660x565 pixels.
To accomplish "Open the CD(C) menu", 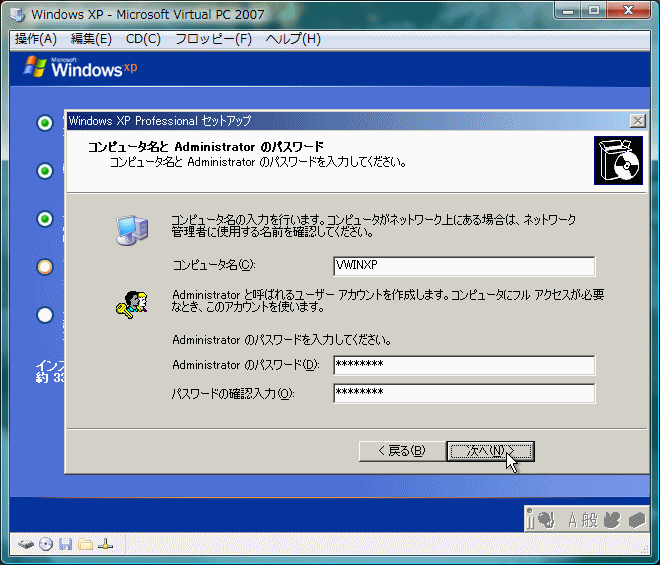I will coord(143,39).
